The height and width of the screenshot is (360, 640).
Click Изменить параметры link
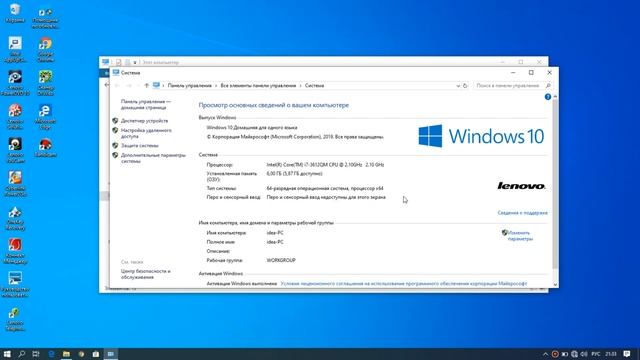(x=520, y=236)
